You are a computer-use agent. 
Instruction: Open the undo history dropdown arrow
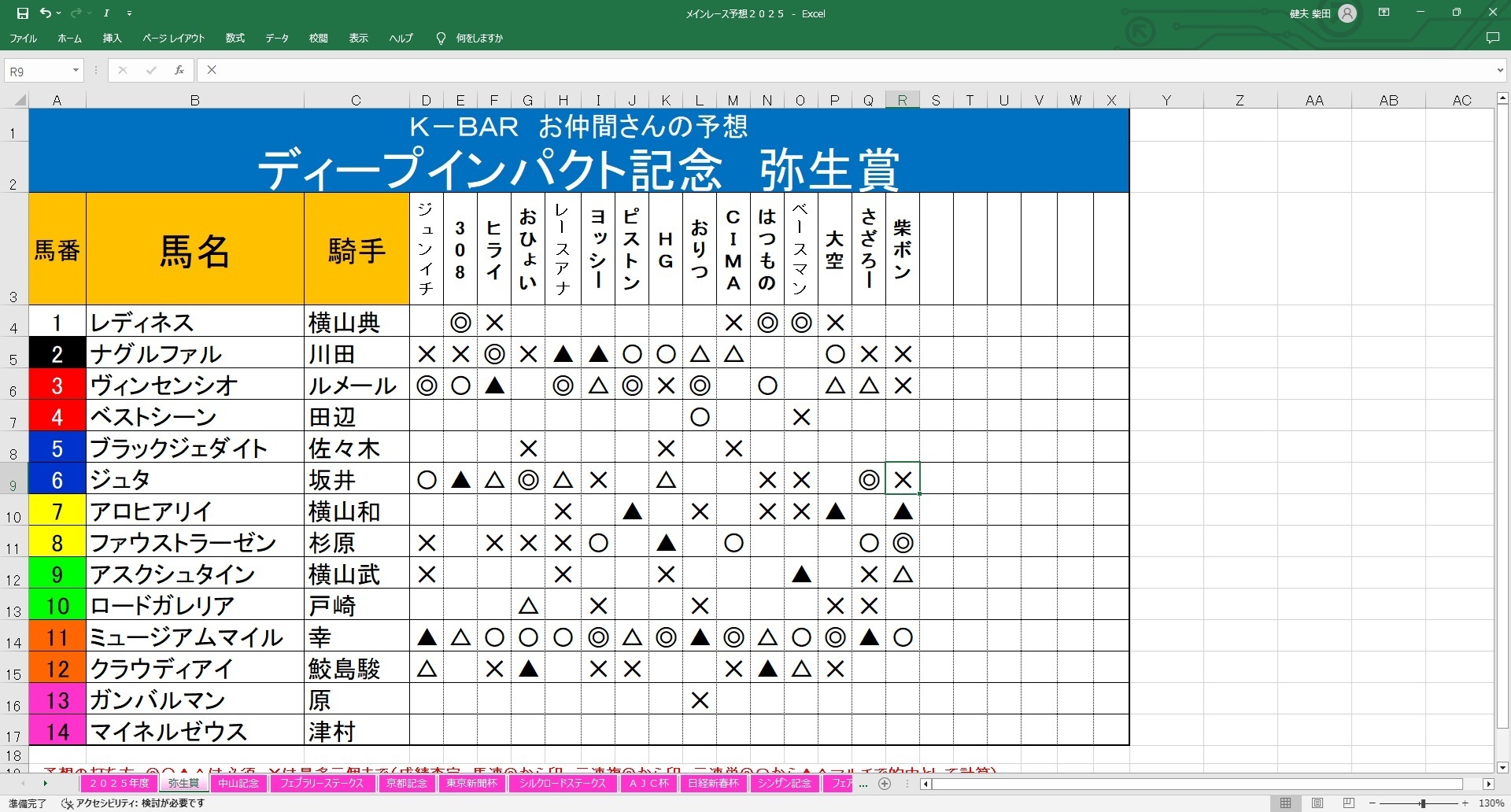pos(59,13)
